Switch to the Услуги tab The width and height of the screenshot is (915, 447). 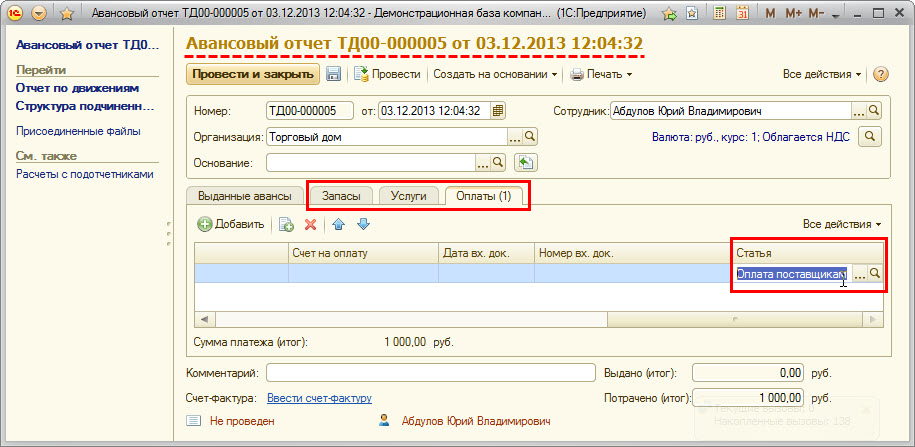[x=408, y=196]
